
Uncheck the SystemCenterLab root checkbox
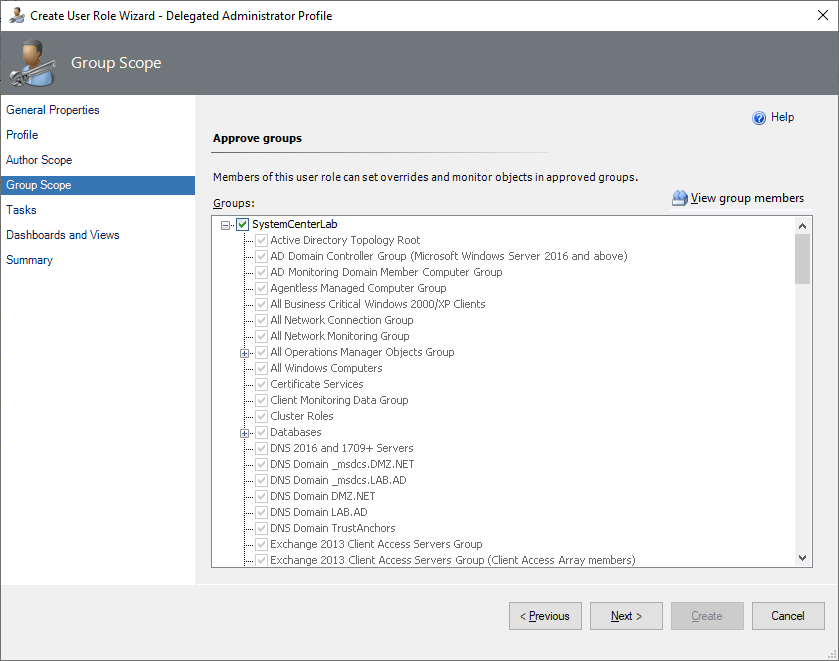243,224
